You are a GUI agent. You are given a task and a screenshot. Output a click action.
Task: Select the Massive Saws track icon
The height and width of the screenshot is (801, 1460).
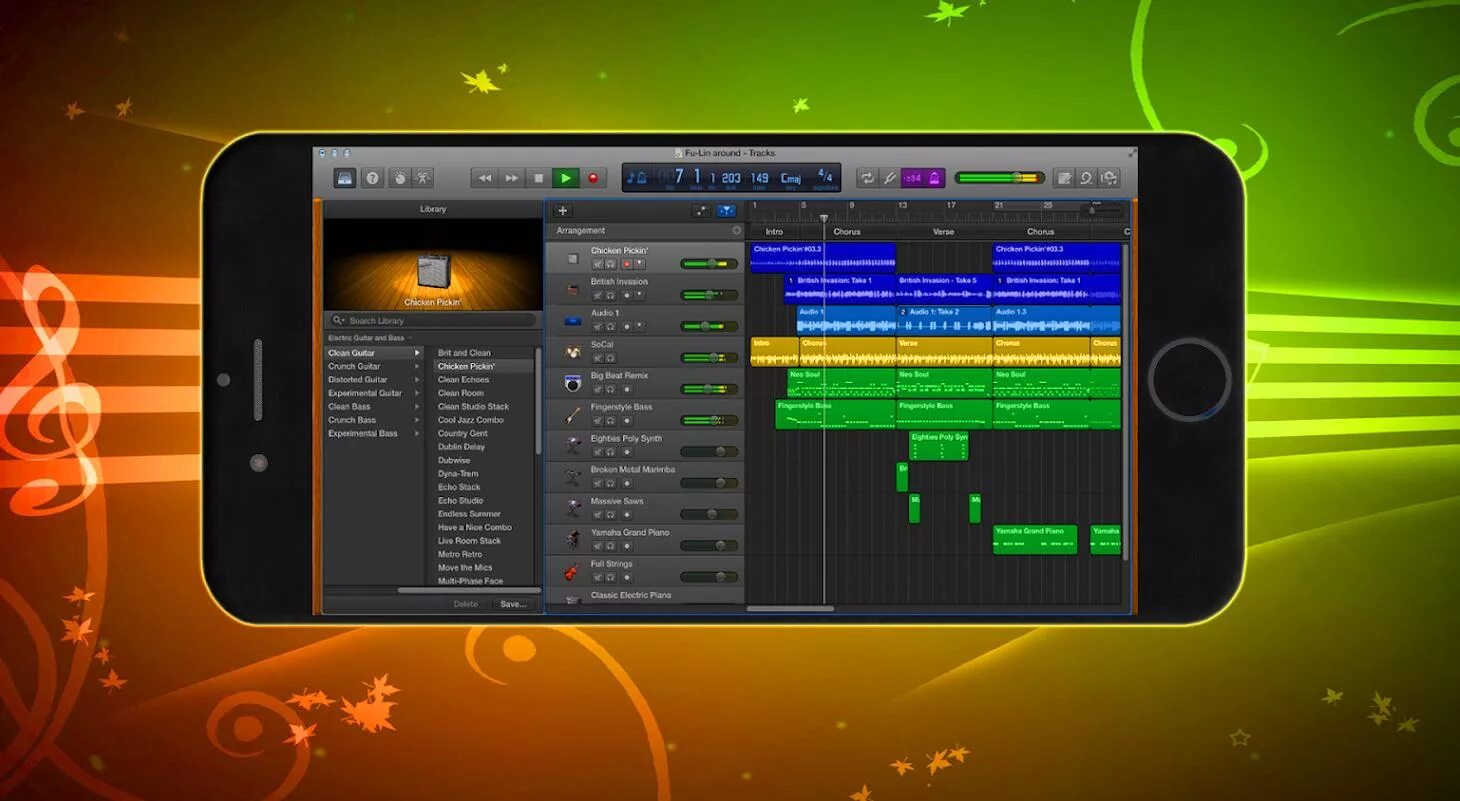(573, 508)
